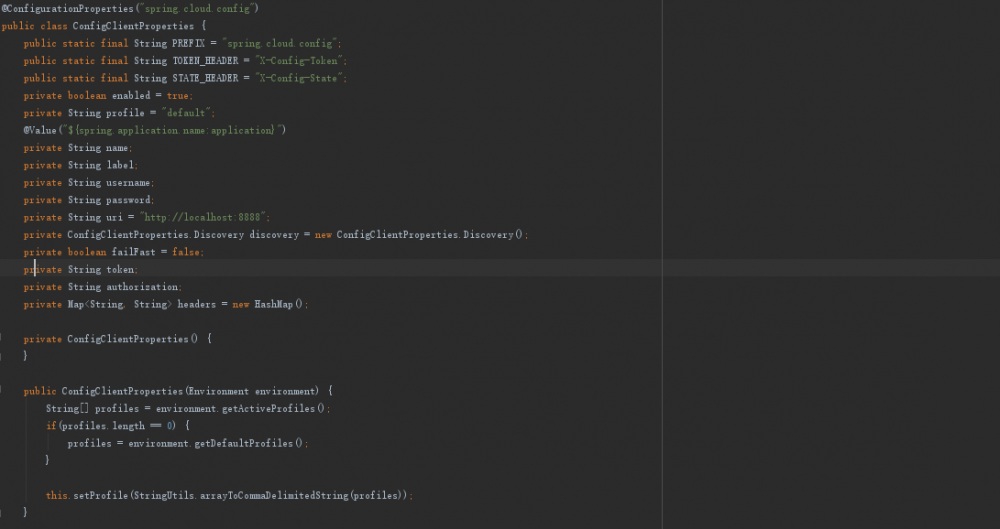
Task: Click the 'label' field declaration
Action: click(x=81, y=165)
